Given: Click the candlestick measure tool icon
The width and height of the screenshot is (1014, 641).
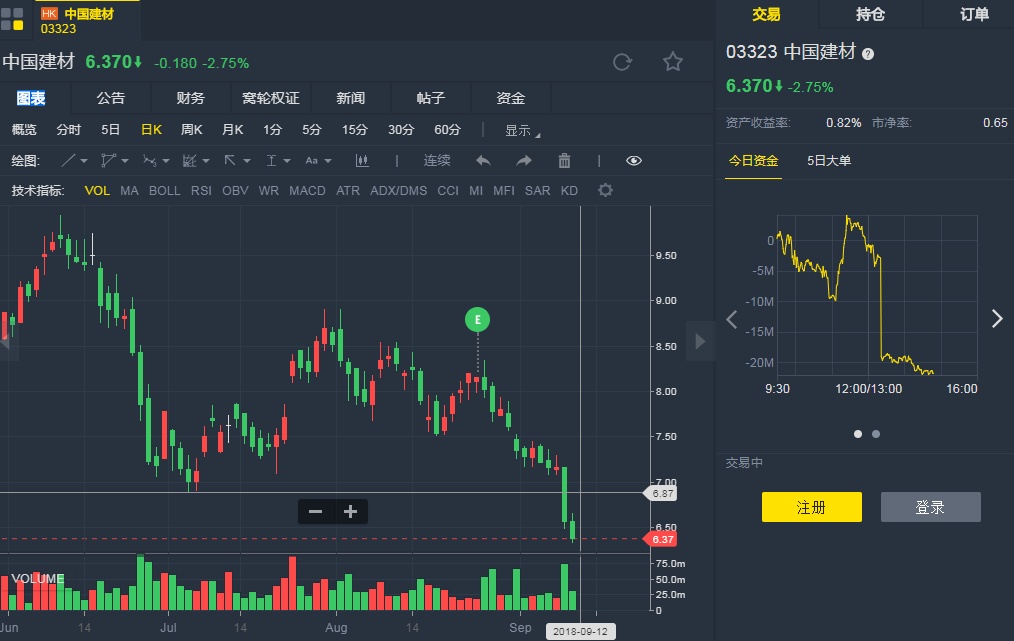Looking at the screenshot, I should pyautogui.click(x=362, y=160).
